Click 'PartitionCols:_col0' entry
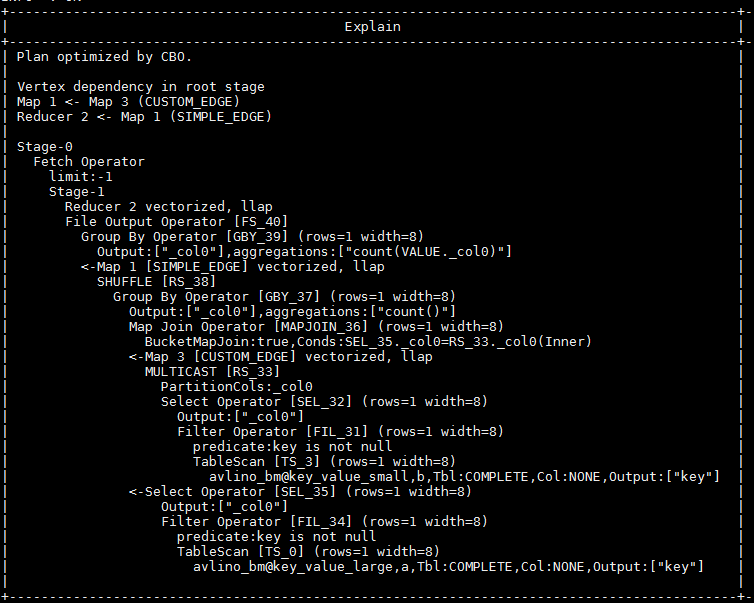Image resolution: width=754 pixels, height=605 pixels. coord(237,386)
